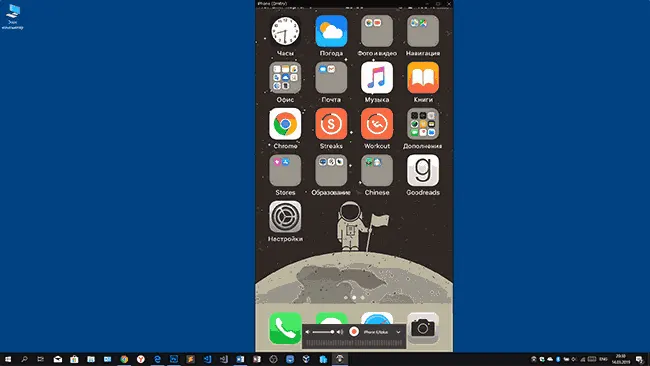Open the Stores folder
The image size is (650, 366).
click(x=285, y=170)
